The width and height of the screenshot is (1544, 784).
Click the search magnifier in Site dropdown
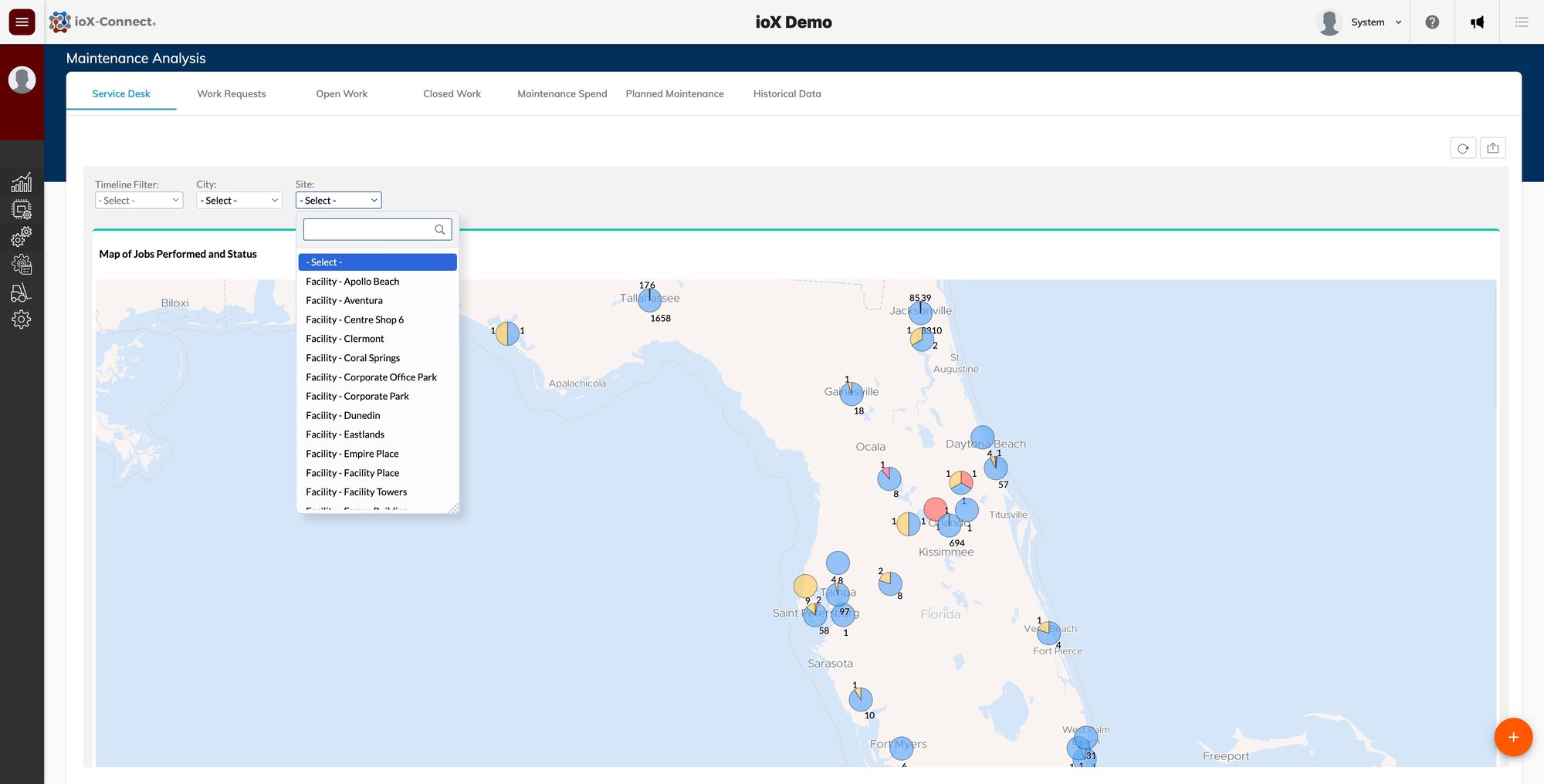point(440,229)
